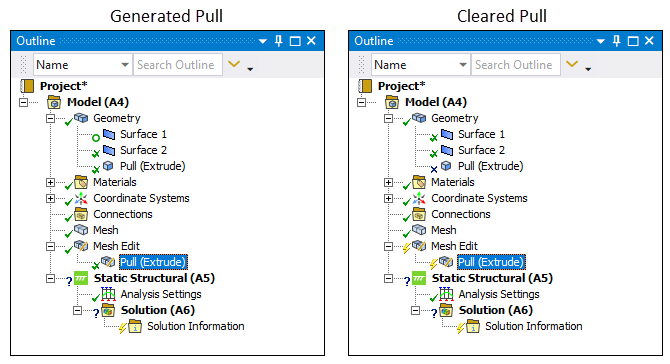Click the Coordinate Systems triad icon in Generated Pull outline
This screenshot has height=364, width=670.
(x=81, y=198)
